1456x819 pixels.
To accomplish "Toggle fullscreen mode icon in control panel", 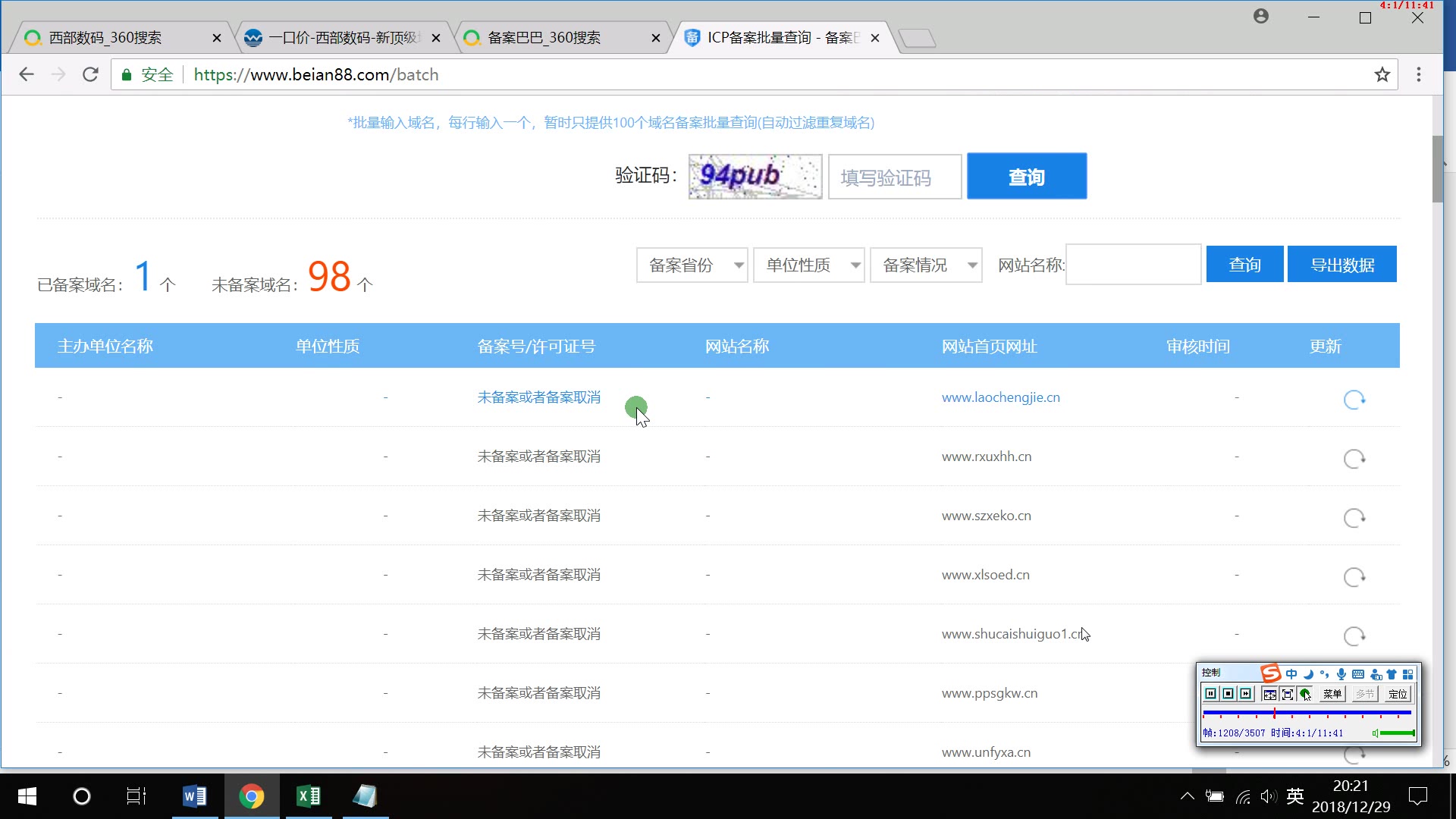I will (1287, 694).
